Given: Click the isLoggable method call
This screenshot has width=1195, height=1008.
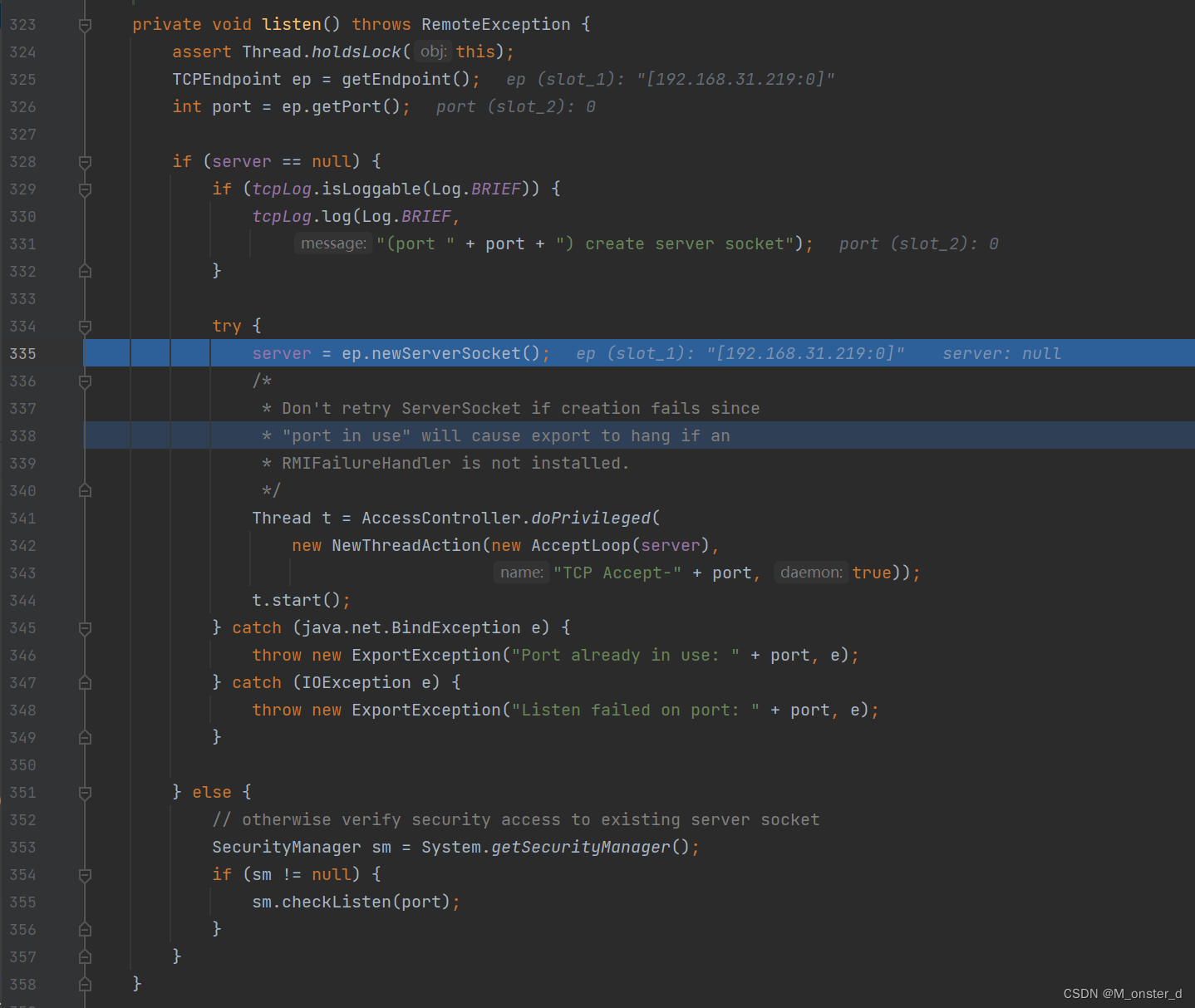Looking at the screenshot, I should pyautogui.click(x=371, y=189).
